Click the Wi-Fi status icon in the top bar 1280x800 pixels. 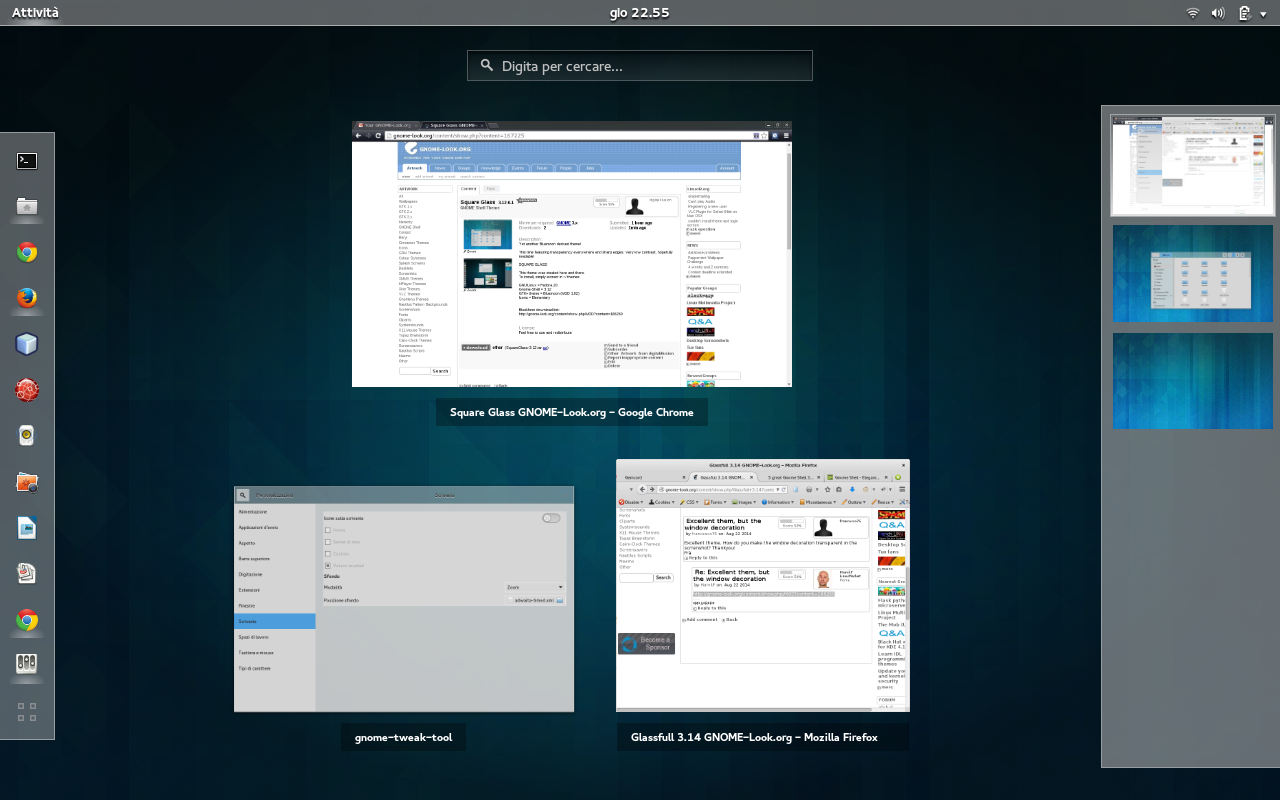pos(1192,13)
